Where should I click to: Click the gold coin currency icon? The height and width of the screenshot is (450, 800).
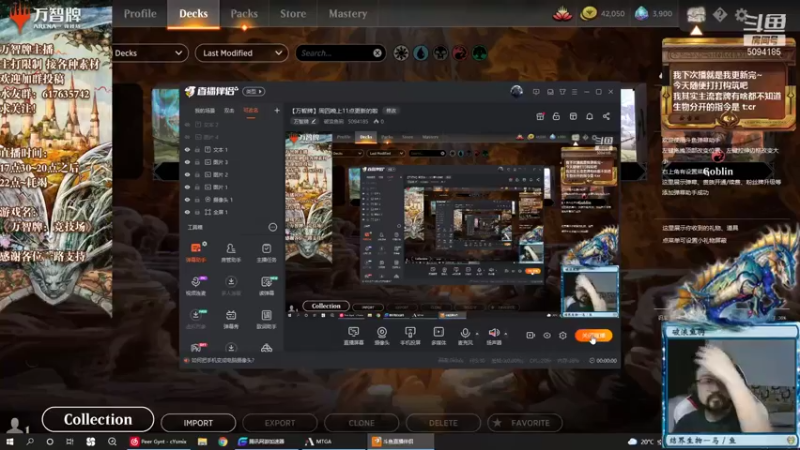(x=588, y=13)
